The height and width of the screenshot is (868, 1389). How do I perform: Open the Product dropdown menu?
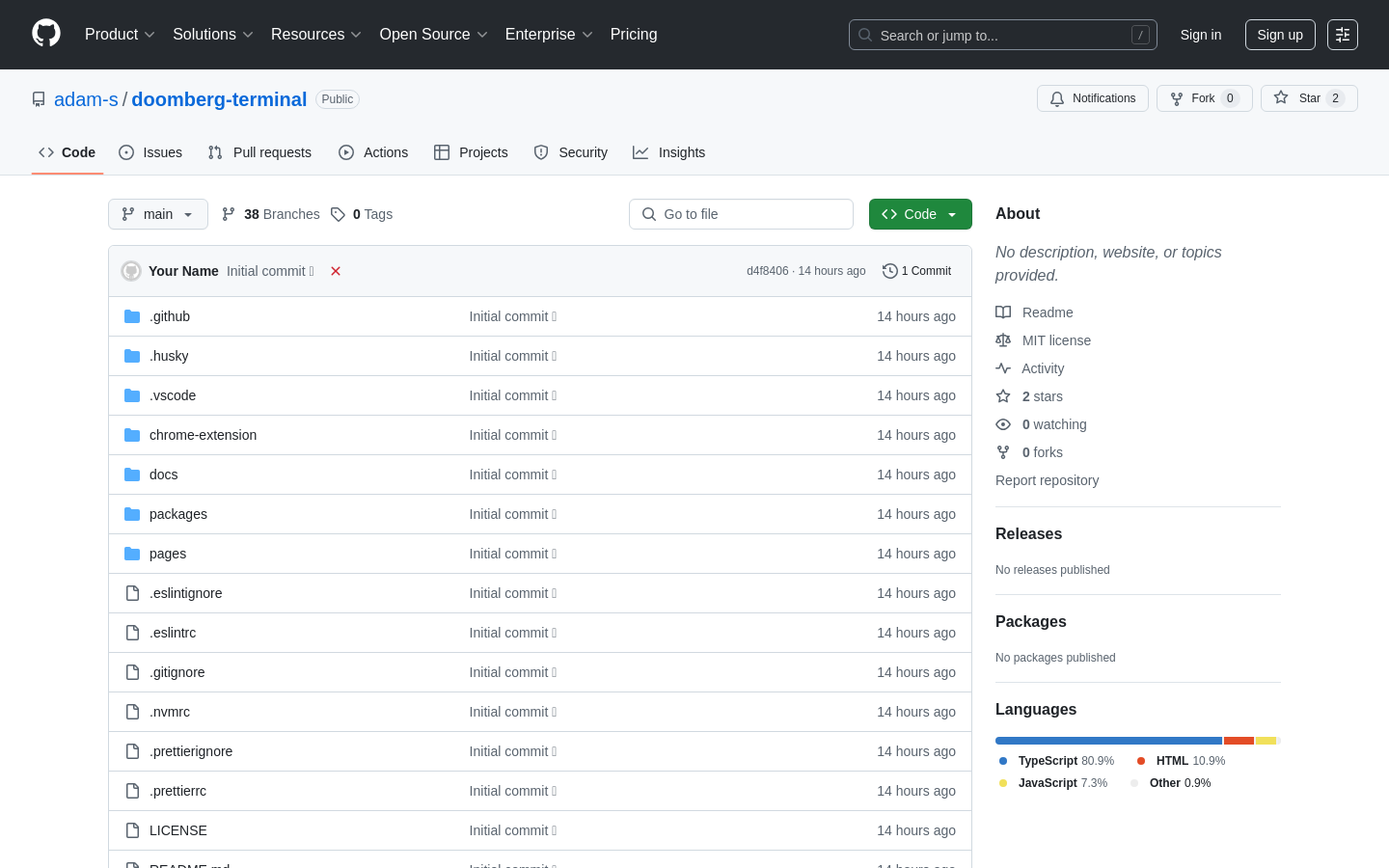tap(120, 35)
